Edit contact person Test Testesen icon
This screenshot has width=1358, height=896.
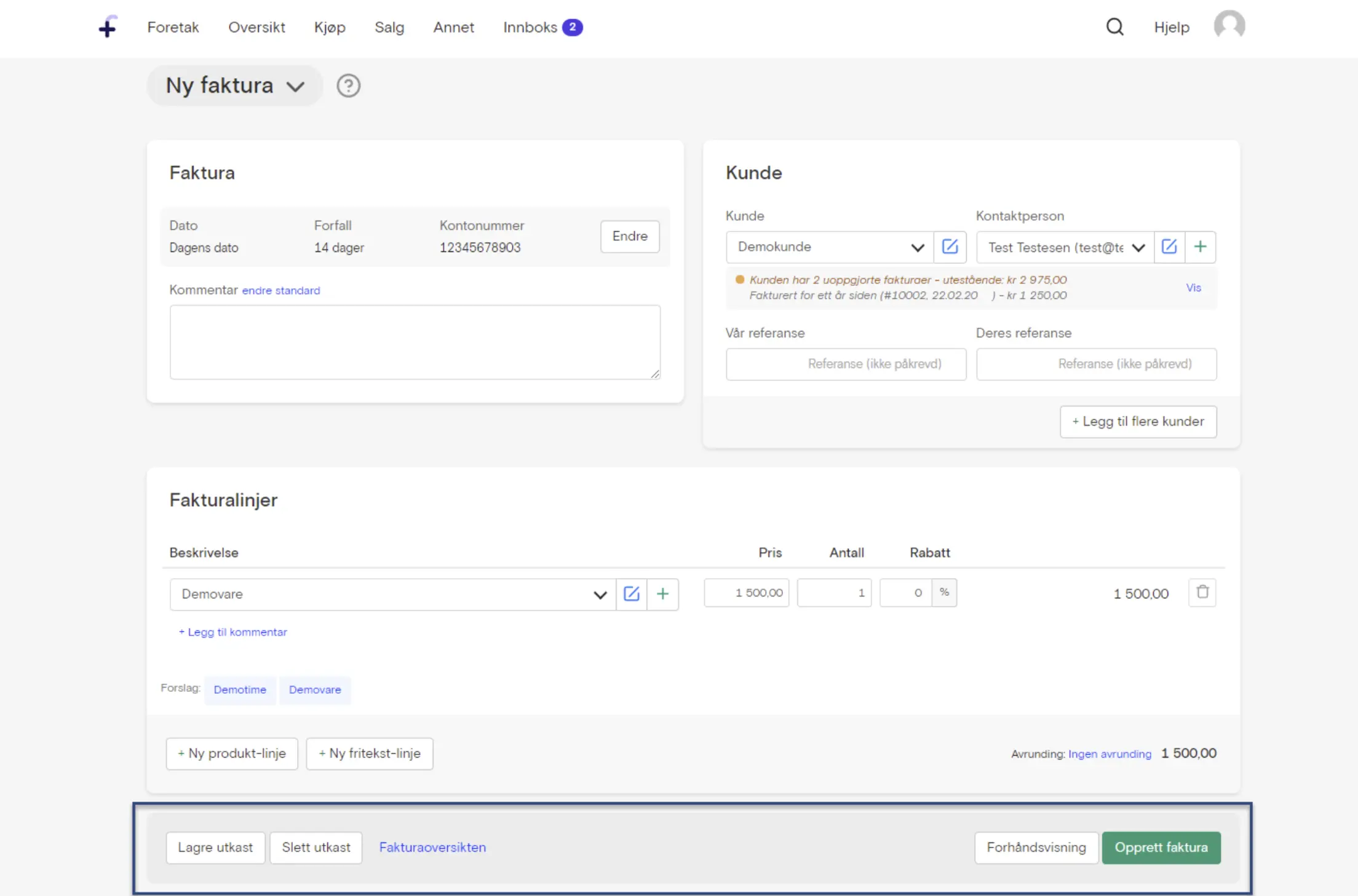tap(1169, 247)
